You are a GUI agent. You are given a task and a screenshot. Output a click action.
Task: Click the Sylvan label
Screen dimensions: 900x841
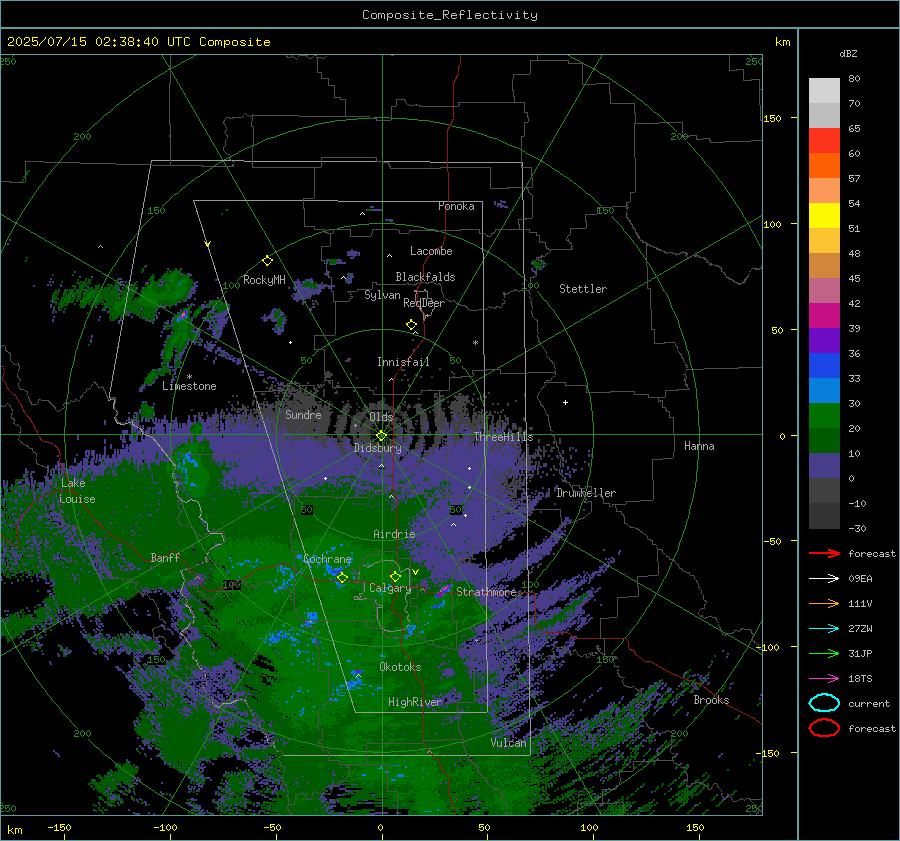click(x=382, y=295)
